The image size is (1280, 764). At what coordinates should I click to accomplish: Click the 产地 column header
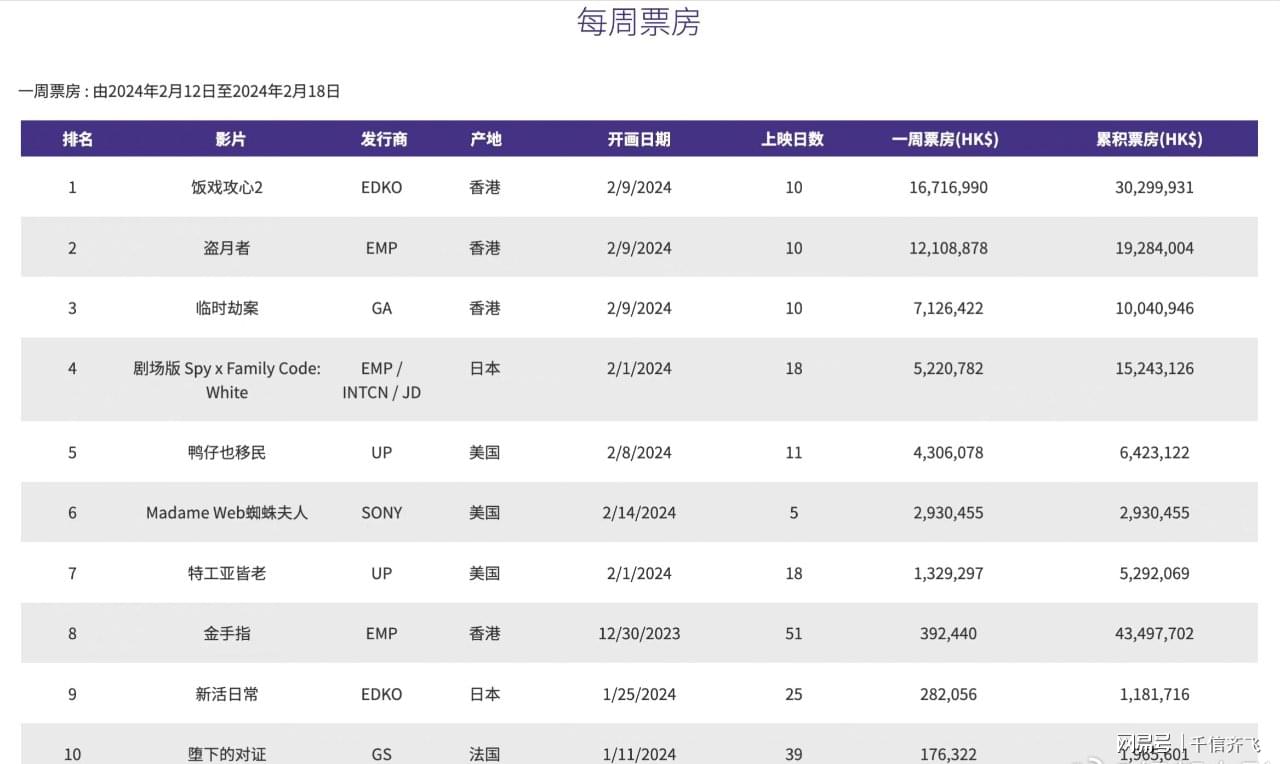(486, 139)
